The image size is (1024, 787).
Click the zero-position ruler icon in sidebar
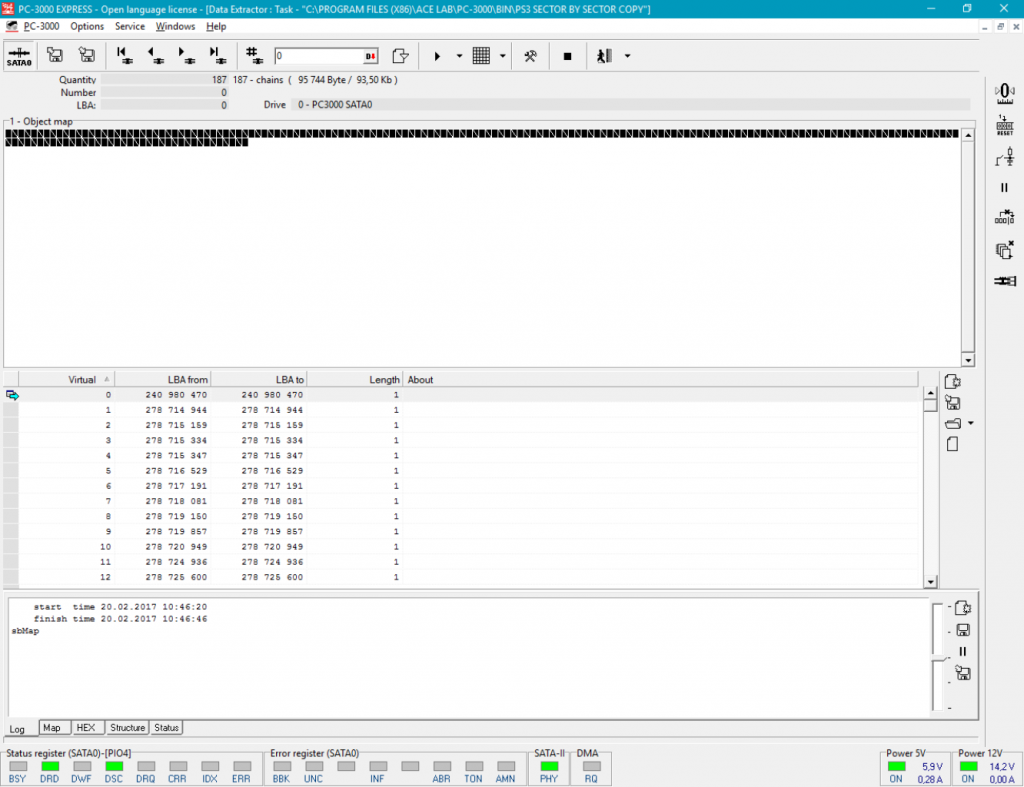[x=1004, y=93]
